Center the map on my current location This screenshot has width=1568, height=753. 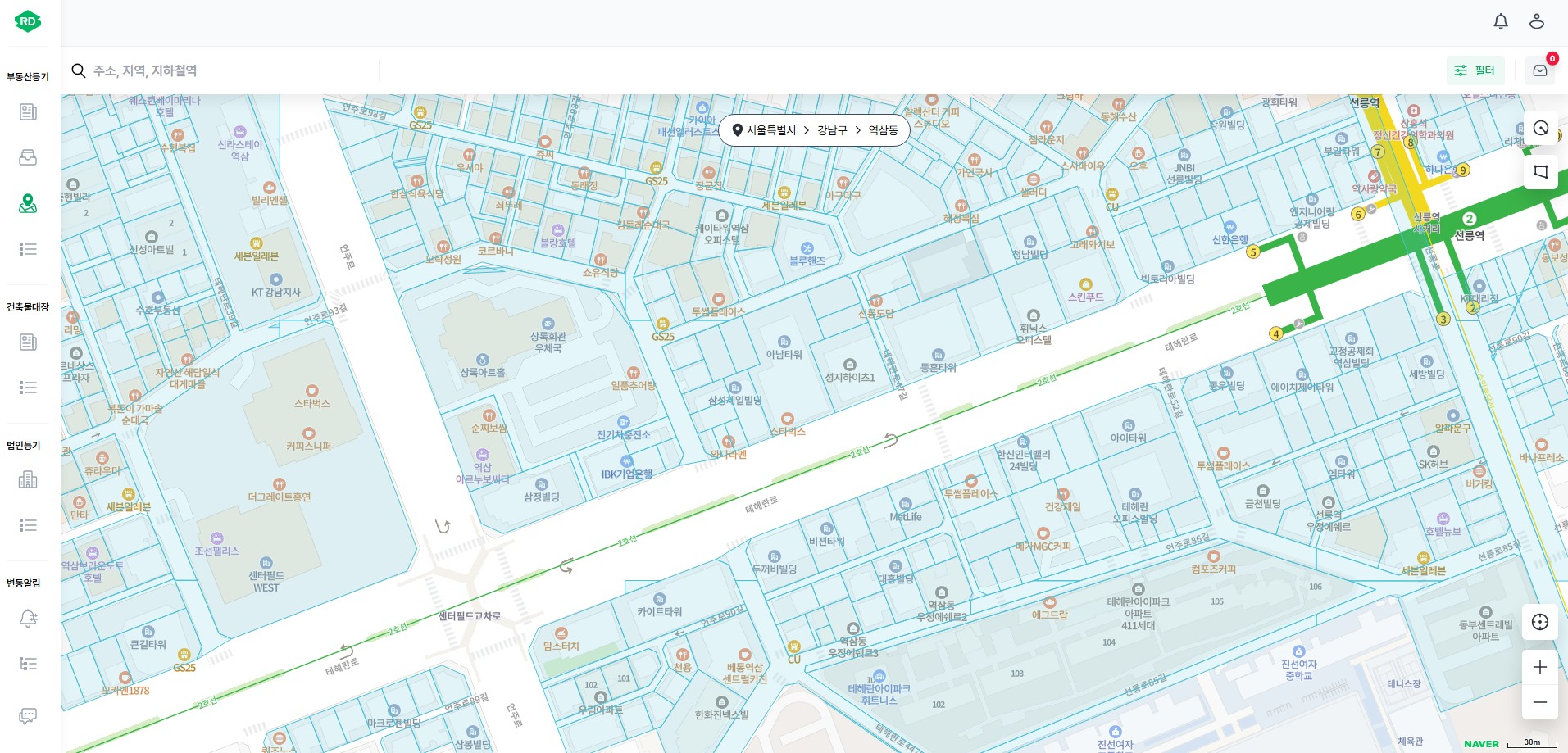pyautogui.click(x=1539, y=622)
